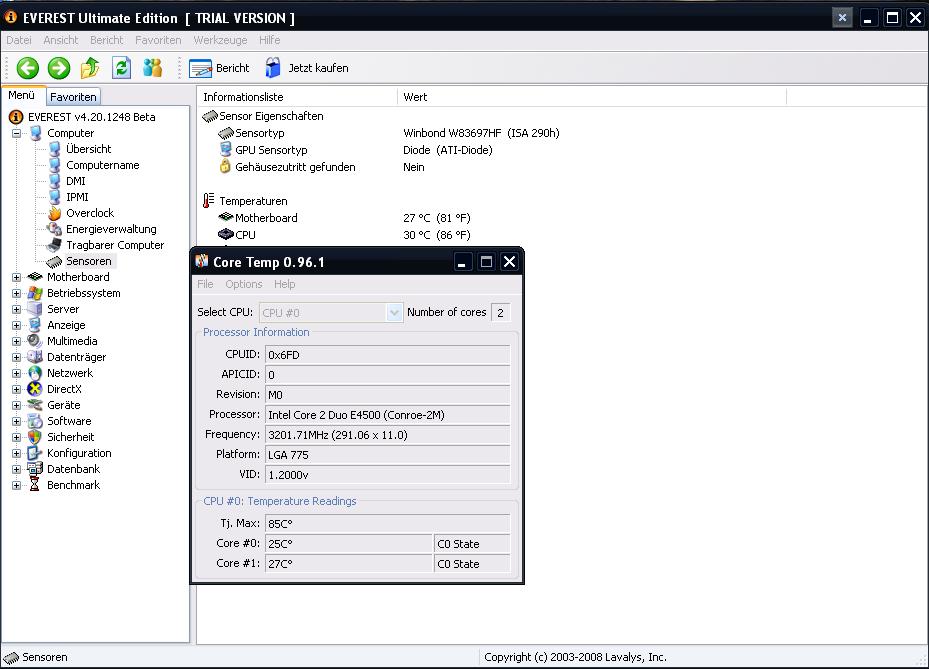Go forward with the green right arrow
Viewport: 929px width, 669px height.
59,68
